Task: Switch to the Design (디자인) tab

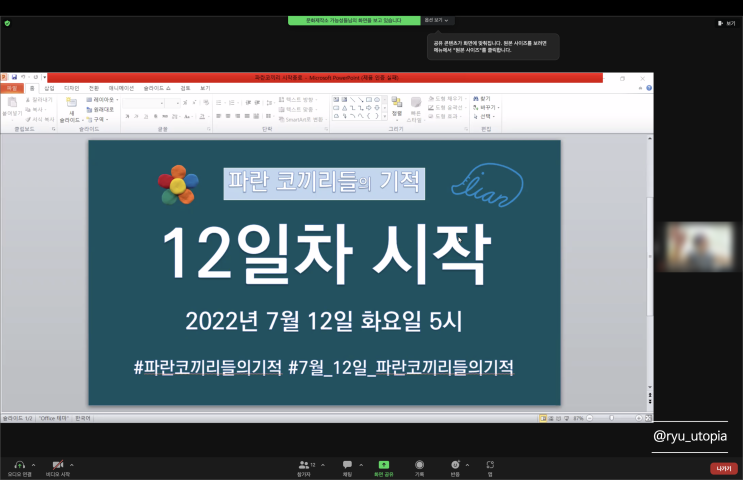Action: [x=72, y=88]
